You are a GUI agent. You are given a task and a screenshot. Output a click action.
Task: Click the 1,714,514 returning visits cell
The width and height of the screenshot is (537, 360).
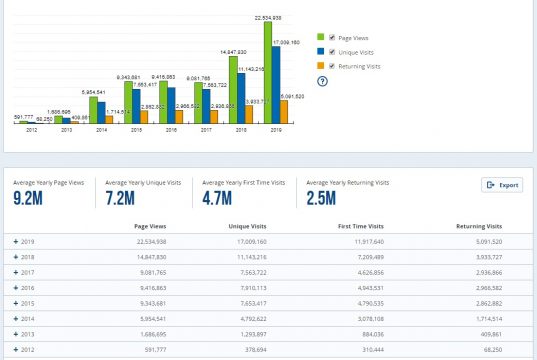(x=489, y=319)
